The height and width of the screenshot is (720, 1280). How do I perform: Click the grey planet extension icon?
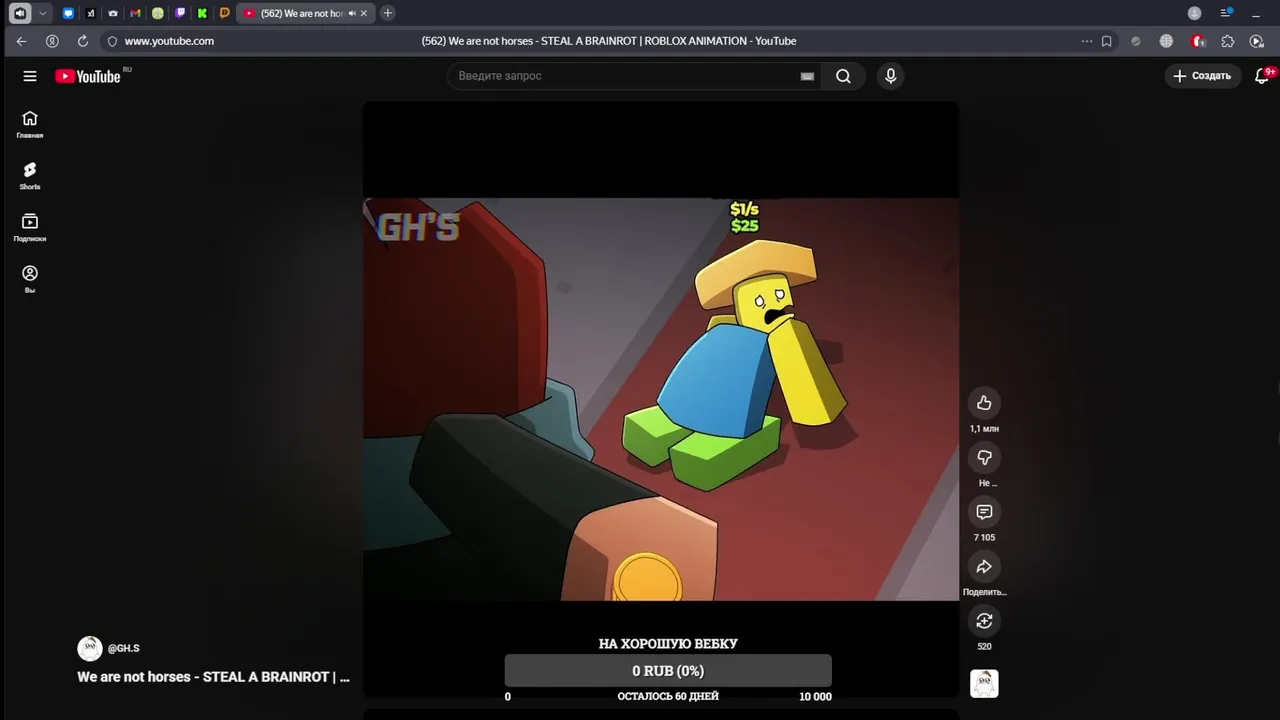[1135, 41]
